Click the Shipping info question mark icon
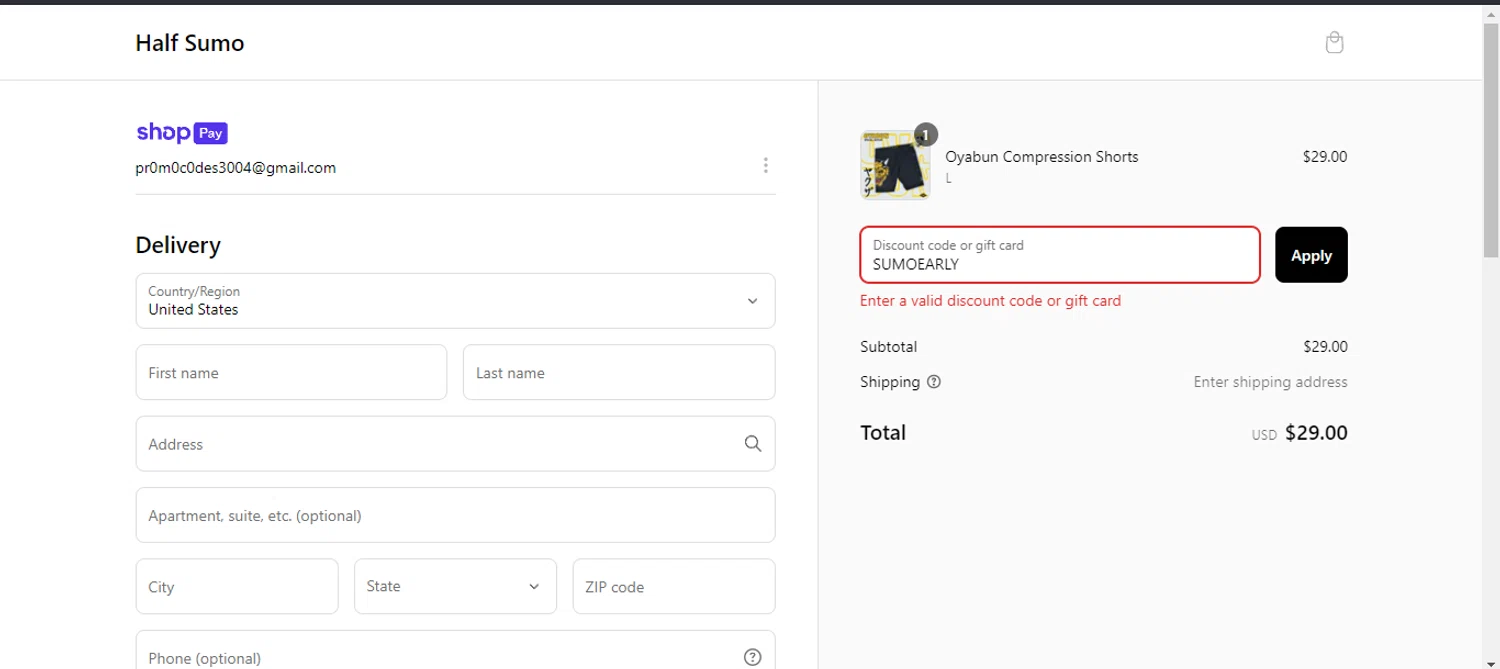 (x=934, y=382)
